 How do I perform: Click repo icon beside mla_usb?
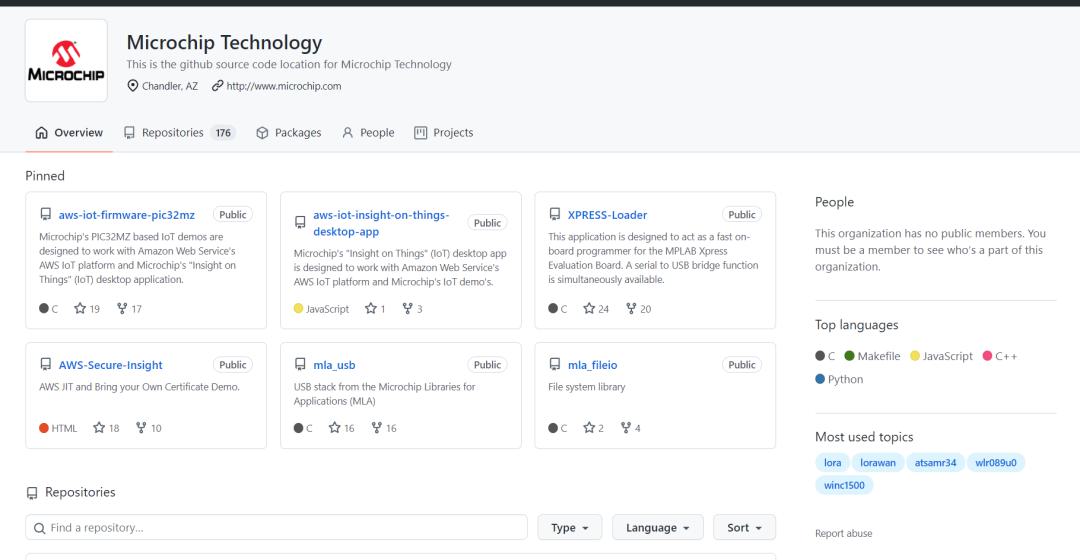coord(300,364)
